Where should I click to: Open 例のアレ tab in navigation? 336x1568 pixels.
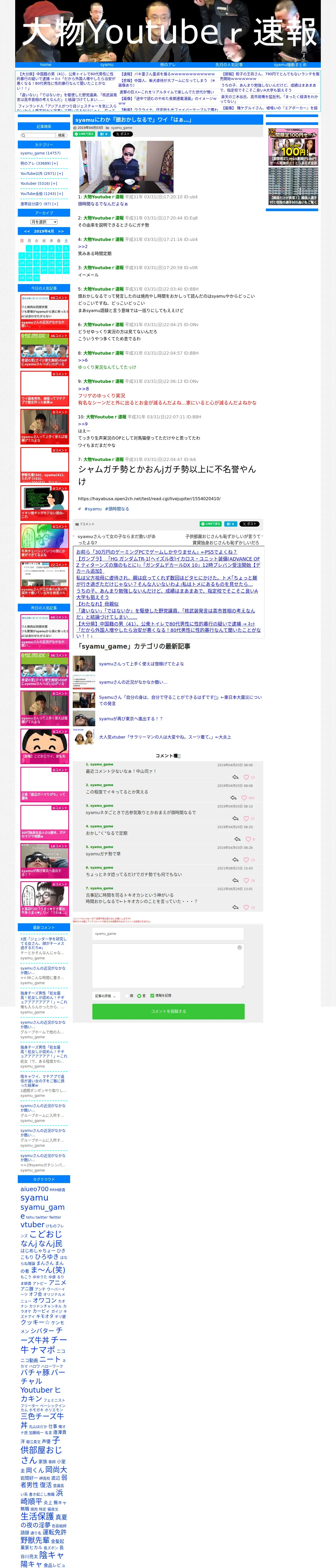[x=168, y=65]
